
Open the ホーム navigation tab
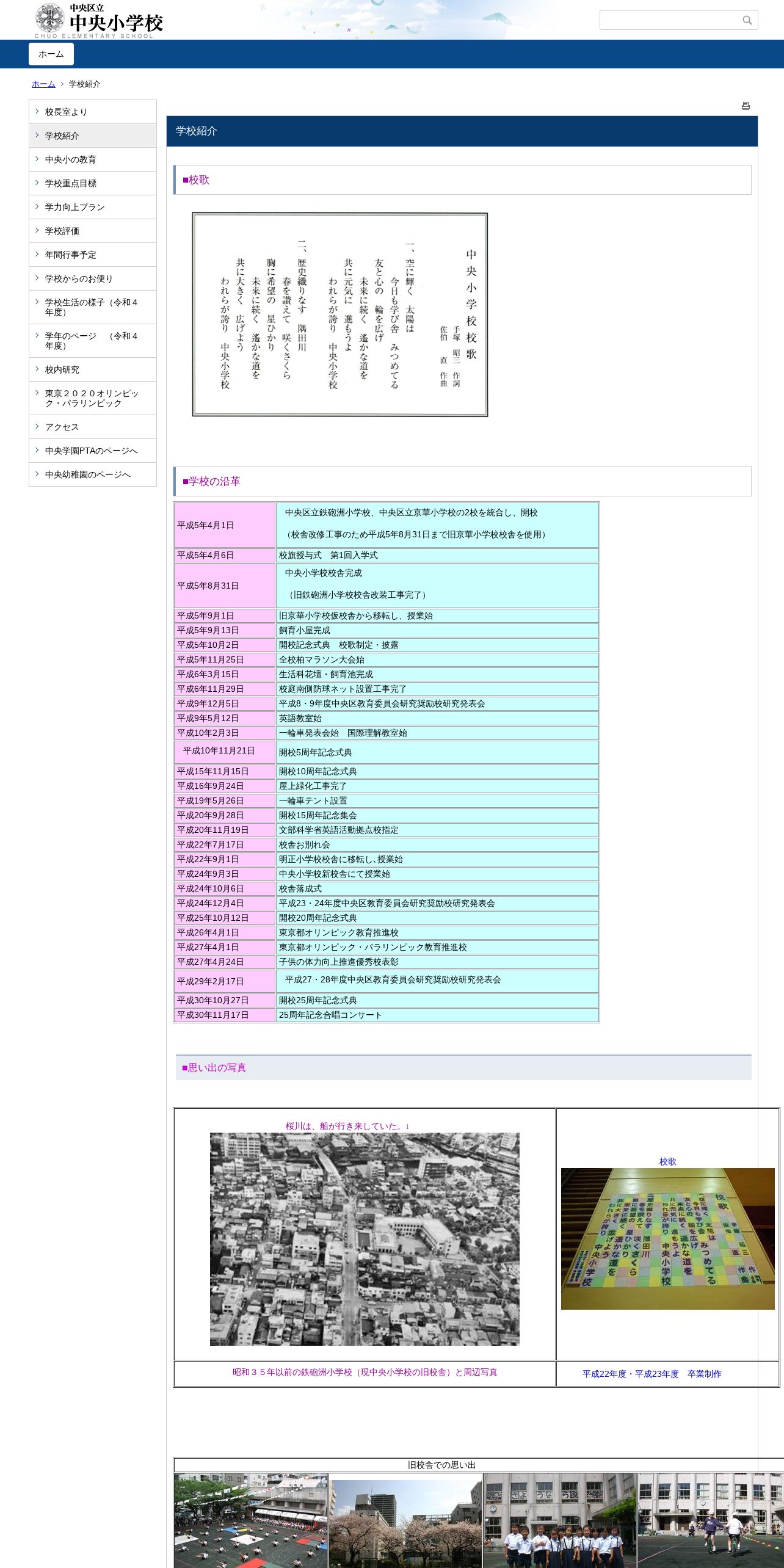point(51,54)
